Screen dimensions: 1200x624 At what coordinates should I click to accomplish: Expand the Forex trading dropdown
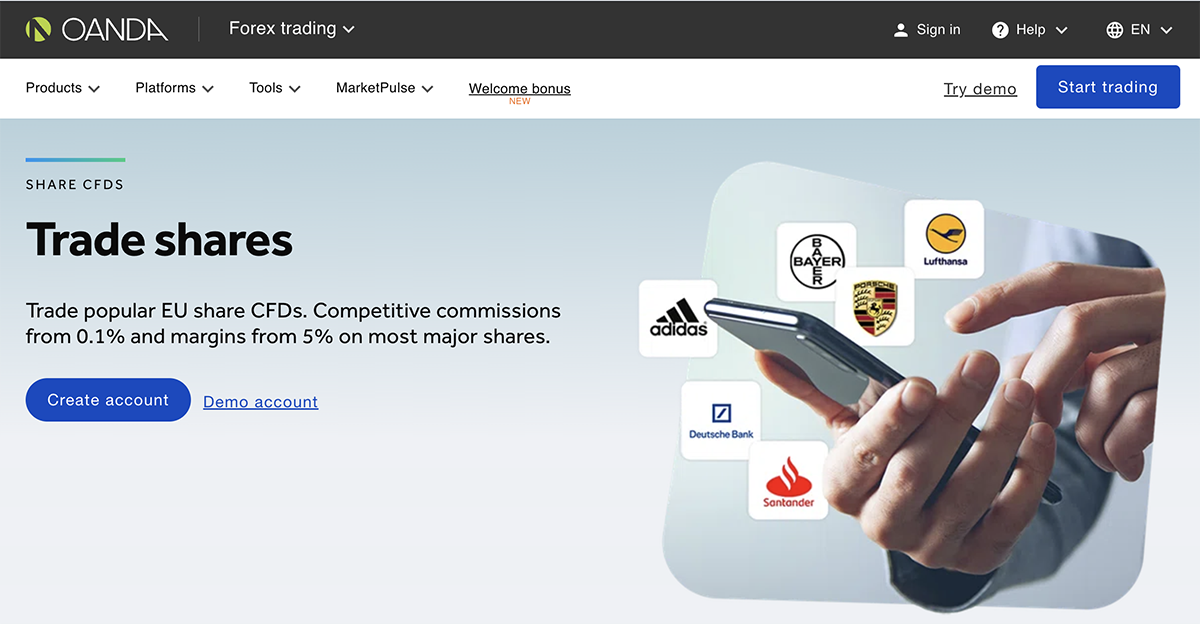[x=292, y=29]
